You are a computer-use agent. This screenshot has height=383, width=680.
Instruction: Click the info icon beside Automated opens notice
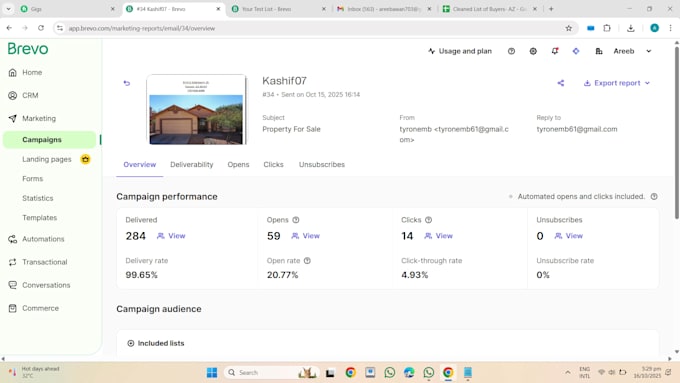(654, 196)
